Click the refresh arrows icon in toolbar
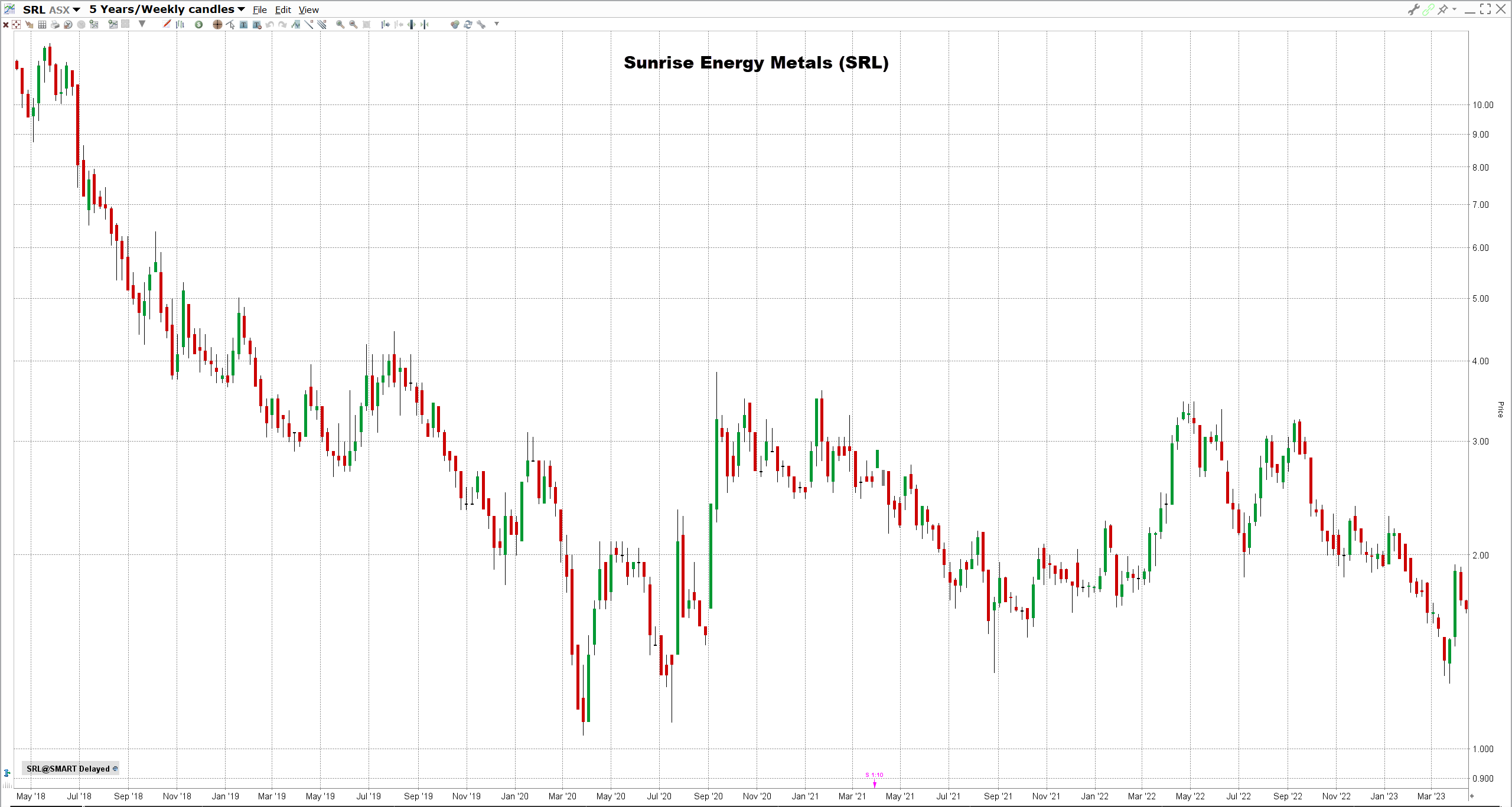The image size is (1512, 807). coord(468,24)
